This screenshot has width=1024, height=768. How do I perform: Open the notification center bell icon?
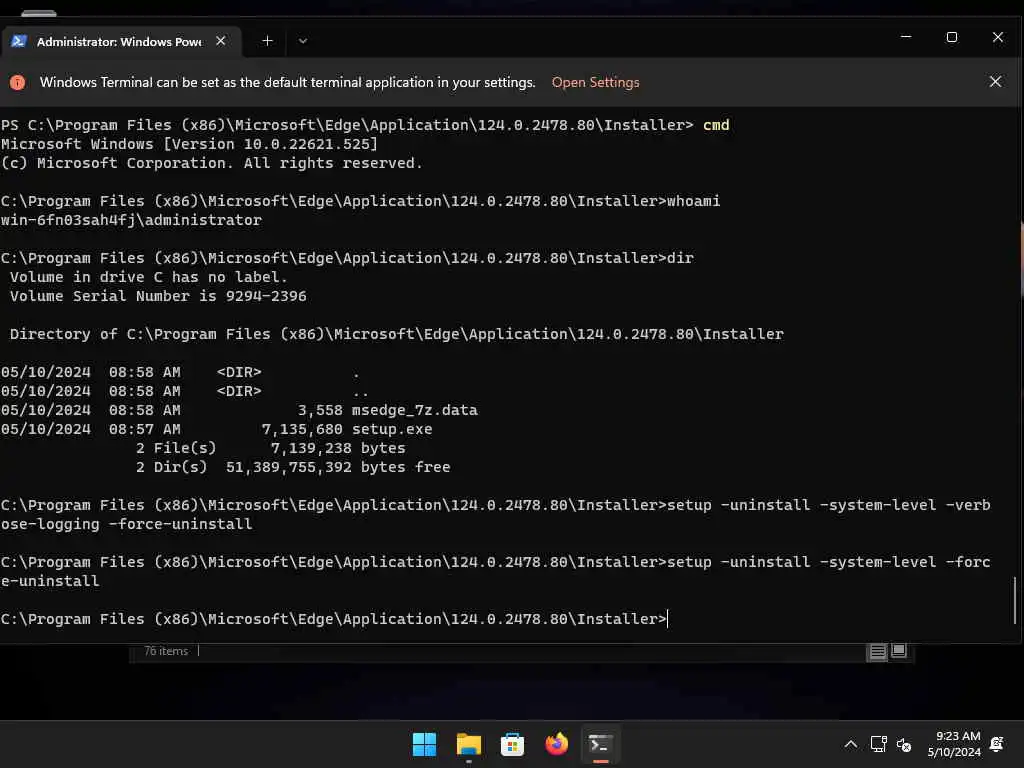click(x=997, y=744)
